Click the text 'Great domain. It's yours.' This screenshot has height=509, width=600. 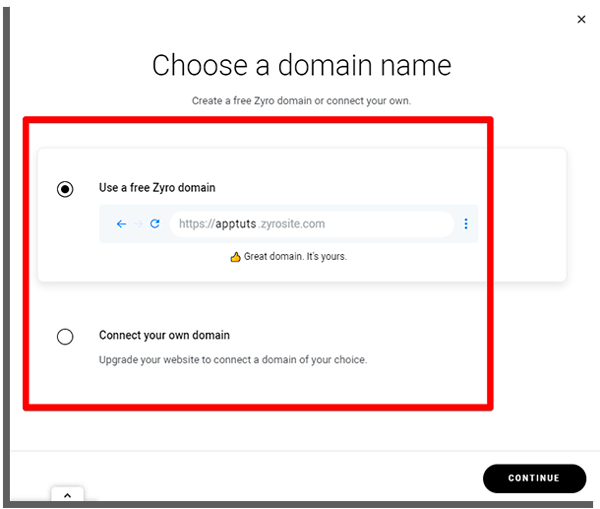[295, 256]
